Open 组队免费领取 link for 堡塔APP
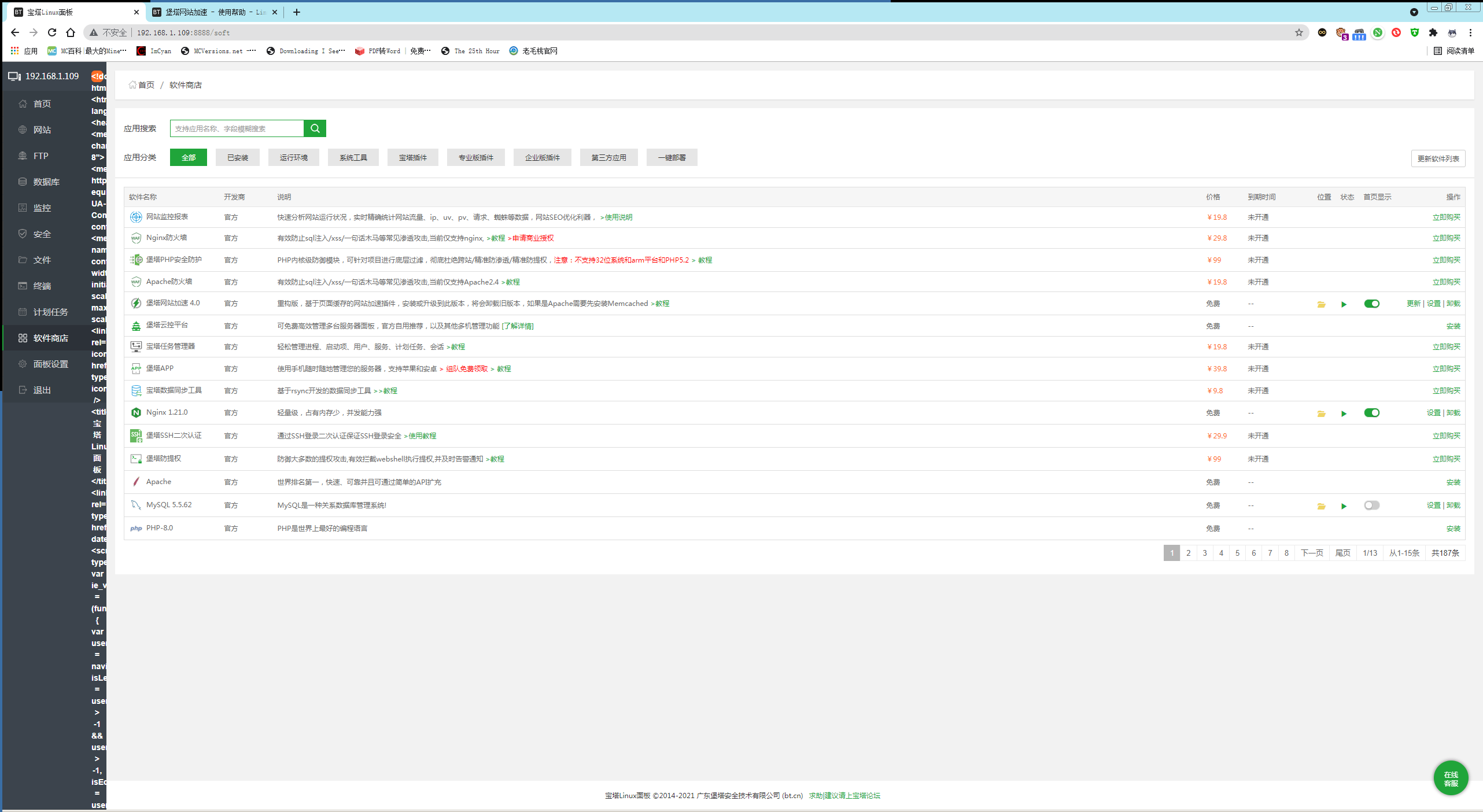 467,369
